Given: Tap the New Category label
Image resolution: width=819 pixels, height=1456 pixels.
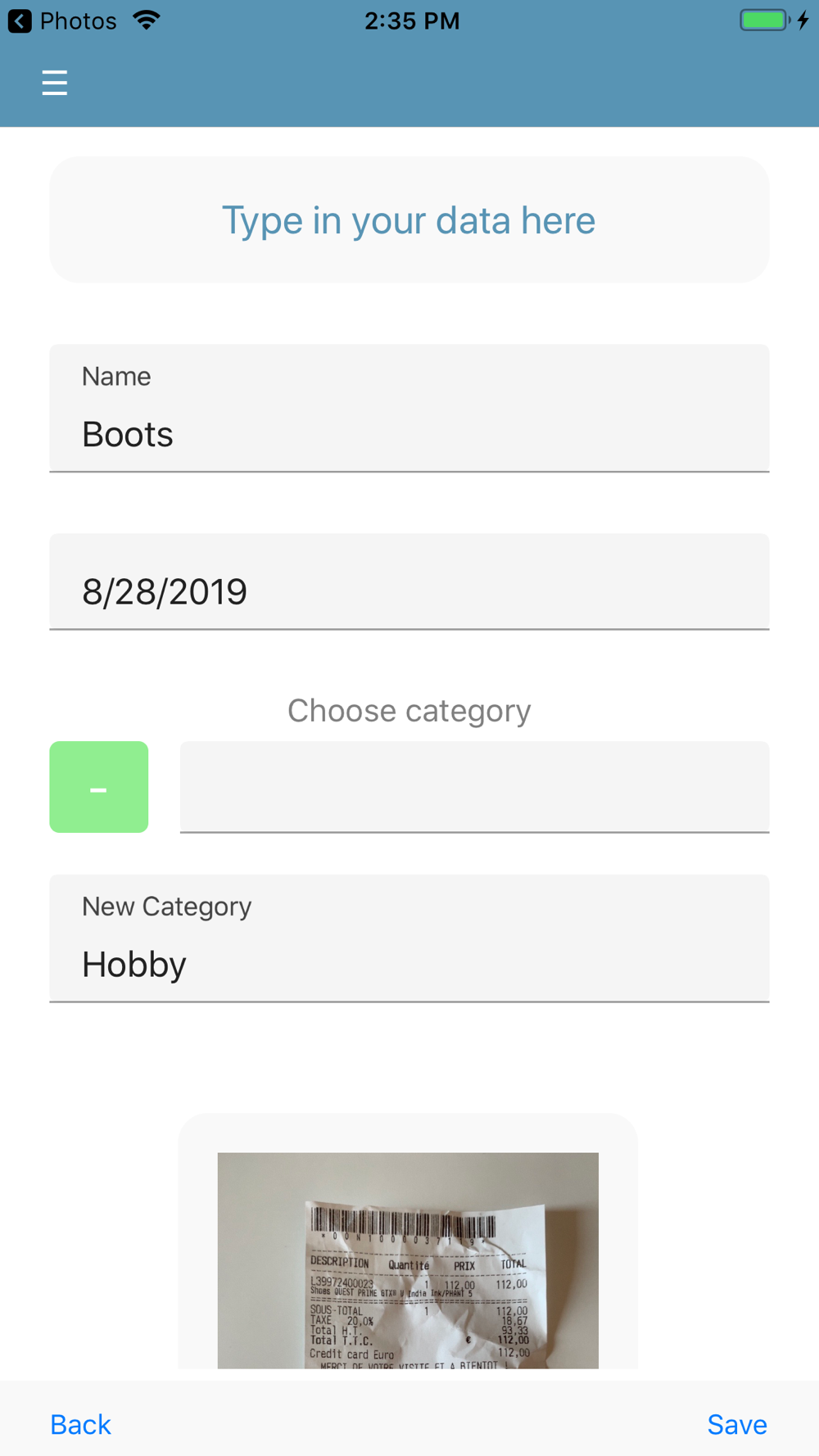Looking at the screenshot, I should (x=166, y=906).
